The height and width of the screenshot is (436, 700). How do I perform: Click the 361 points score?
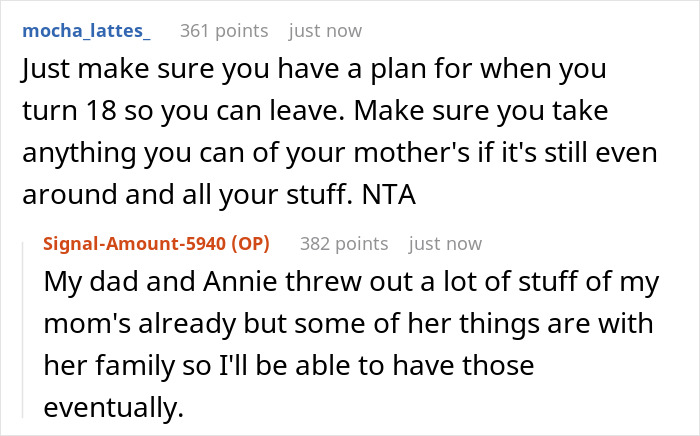[224, 31]
